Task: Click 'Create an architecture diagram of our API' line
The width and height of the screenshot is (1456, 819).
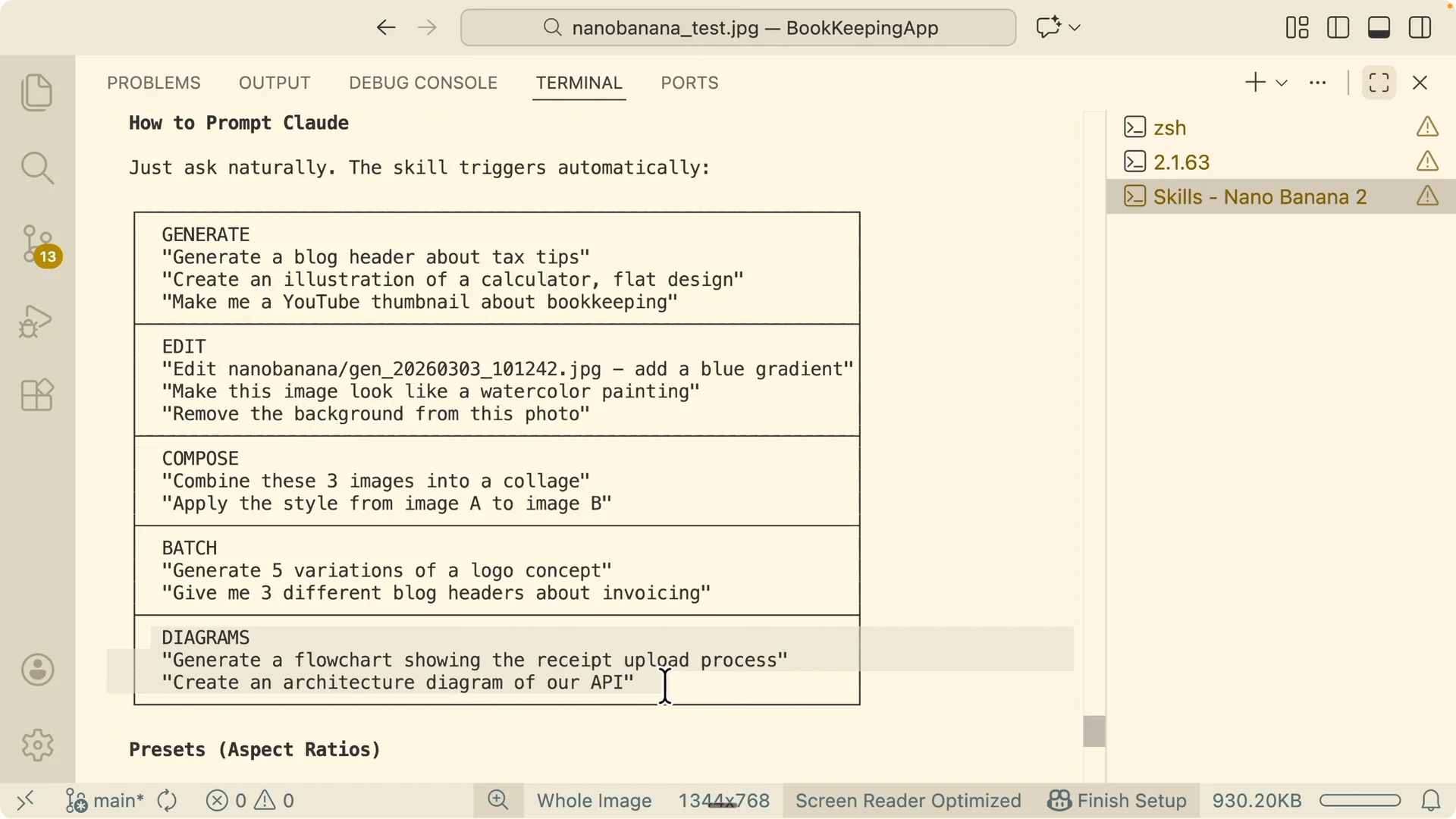Action: click(397, 682)
